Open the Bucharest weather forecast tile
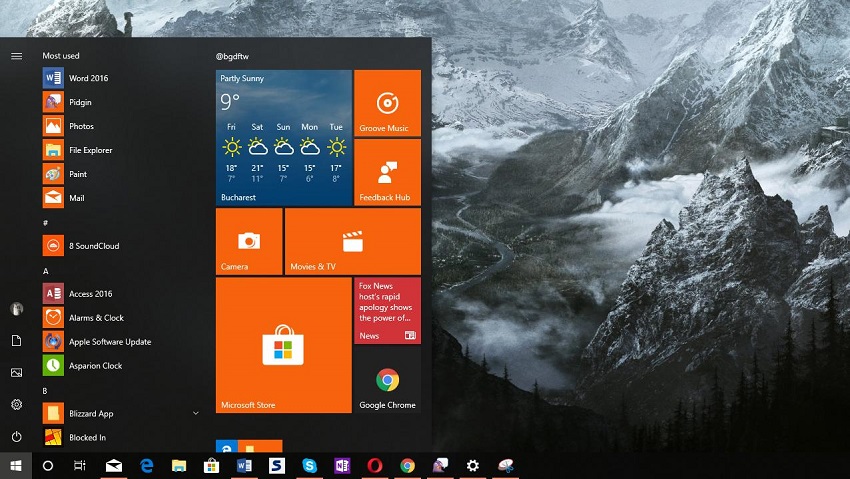This screenshot has width=850, height=479. coord(284,137)
